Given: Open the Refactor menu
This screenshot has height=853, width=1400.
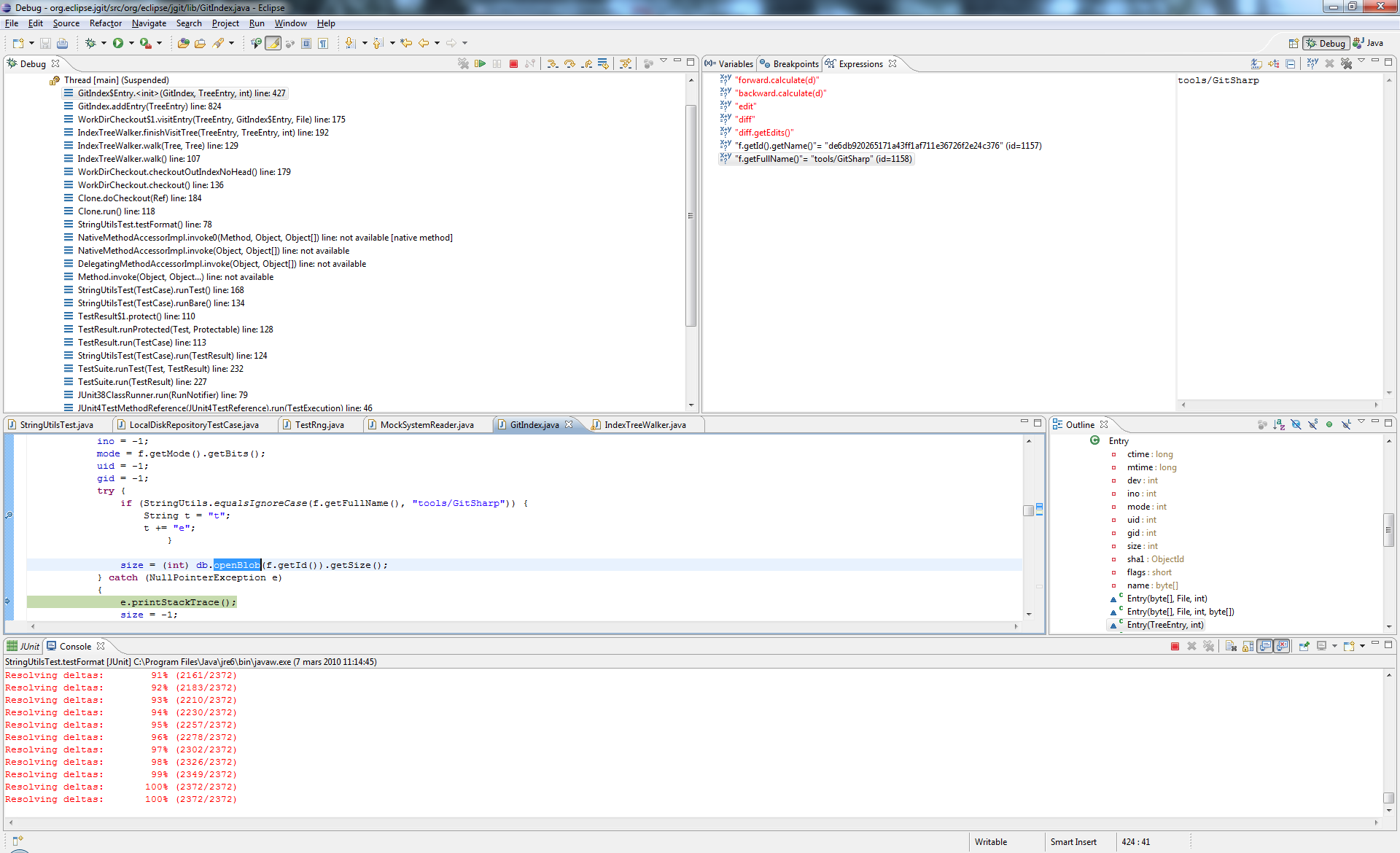Looking at the screenshot, I should [105, 23].
